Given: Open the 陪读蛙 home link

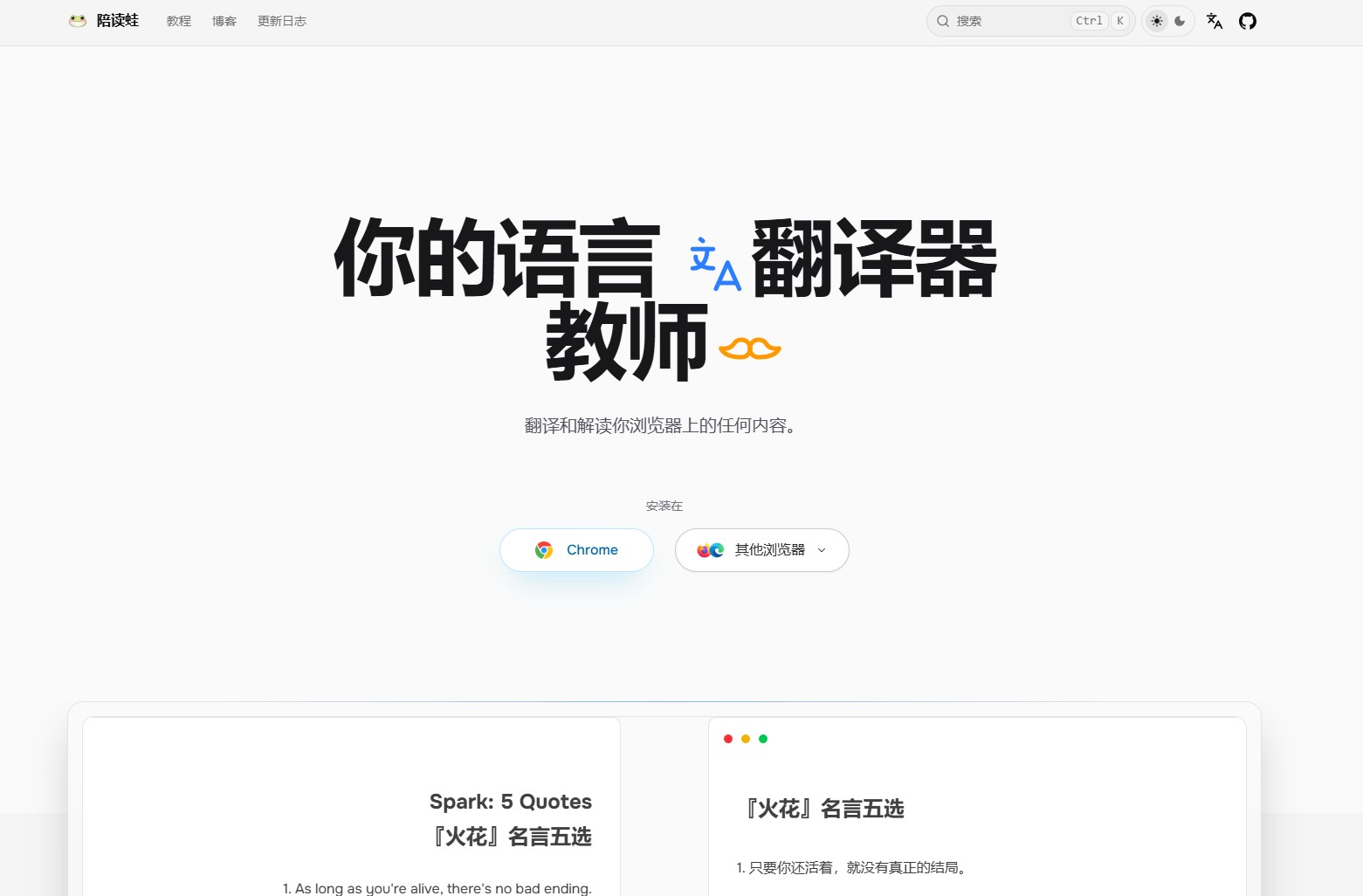Looking at the screenshot, I should 104,20.
